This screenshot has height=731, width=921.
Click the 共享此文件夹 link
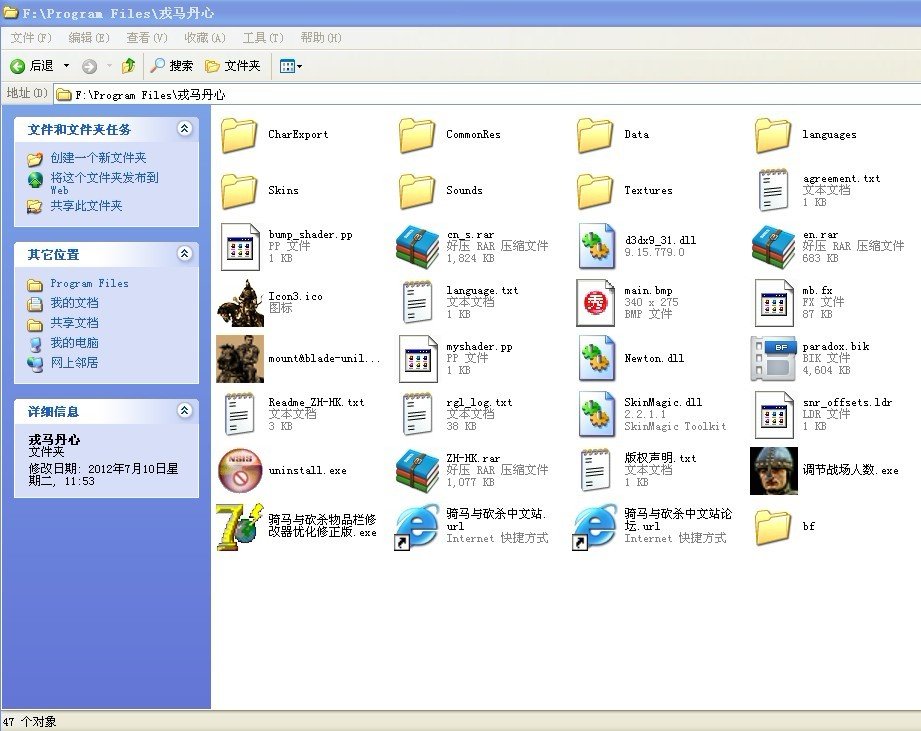(86, 206)
